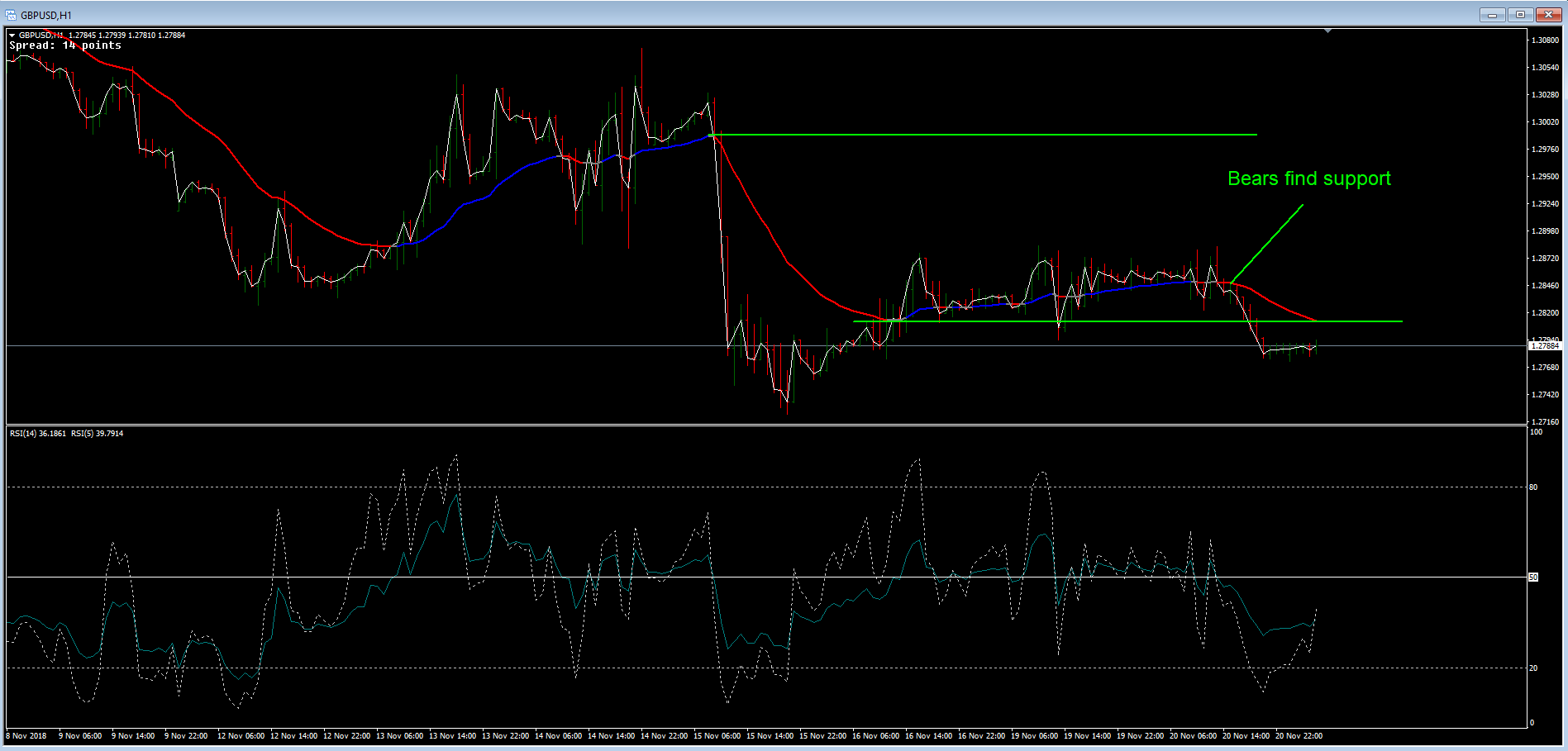Screen dimensions: 1568x751
Task: Click the '19 Nov 06:00' time axis label
Action: coord(1034,735)
